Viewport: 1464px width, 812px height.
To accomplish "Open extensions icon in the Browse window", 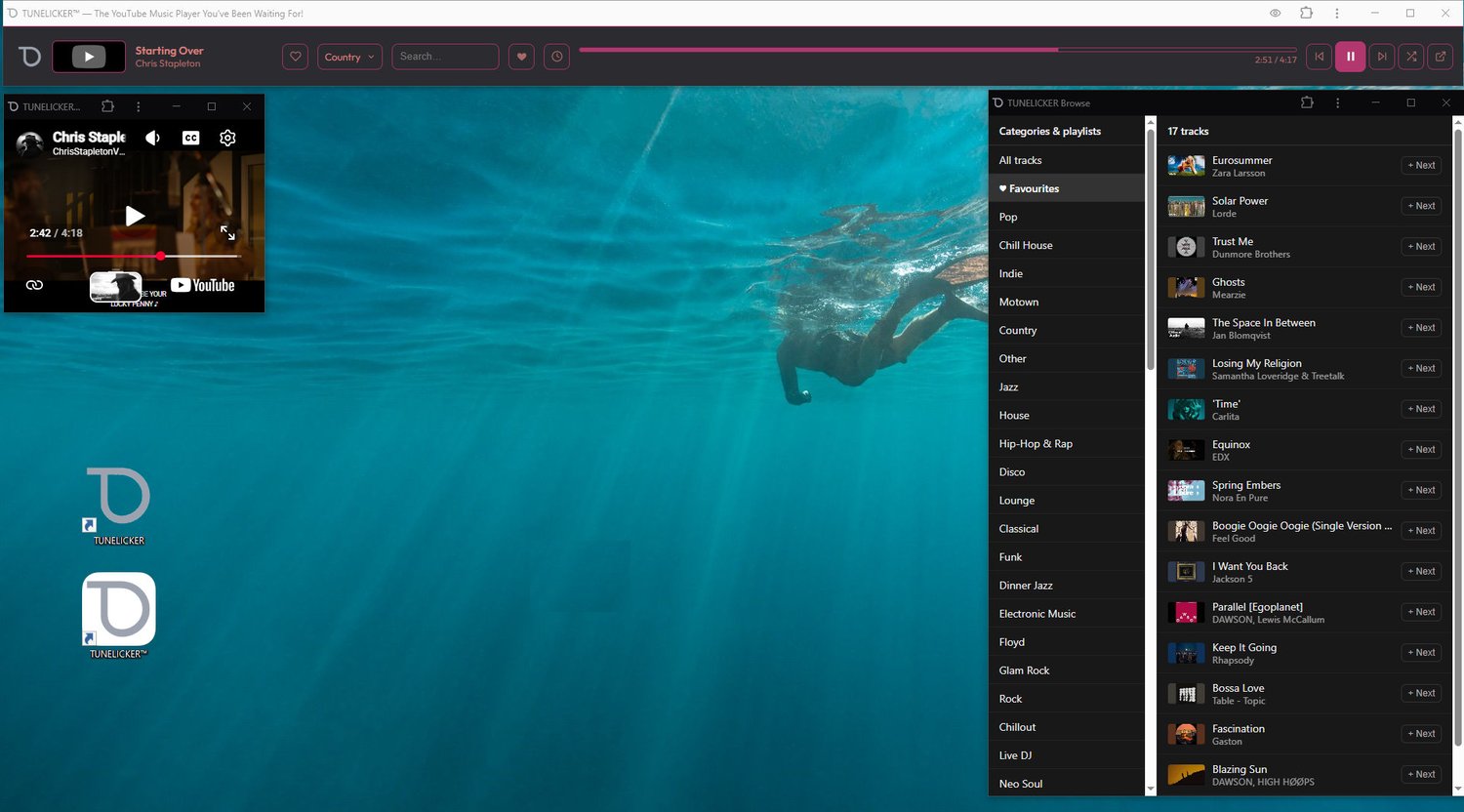I will pos(1307,102).
